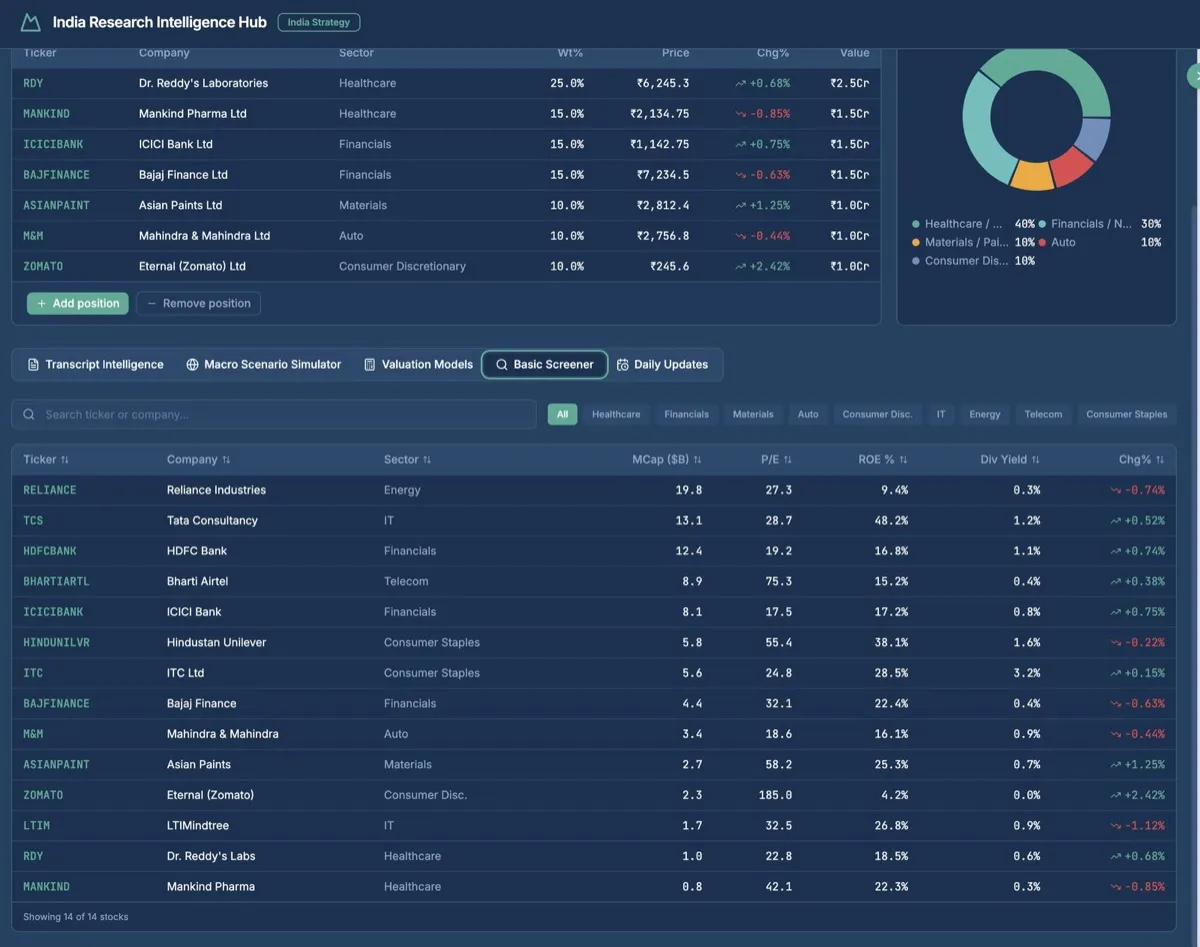The image size is (1200, 947).
Task: Click the ITC Ltd company name
Action: coord(185,673)
